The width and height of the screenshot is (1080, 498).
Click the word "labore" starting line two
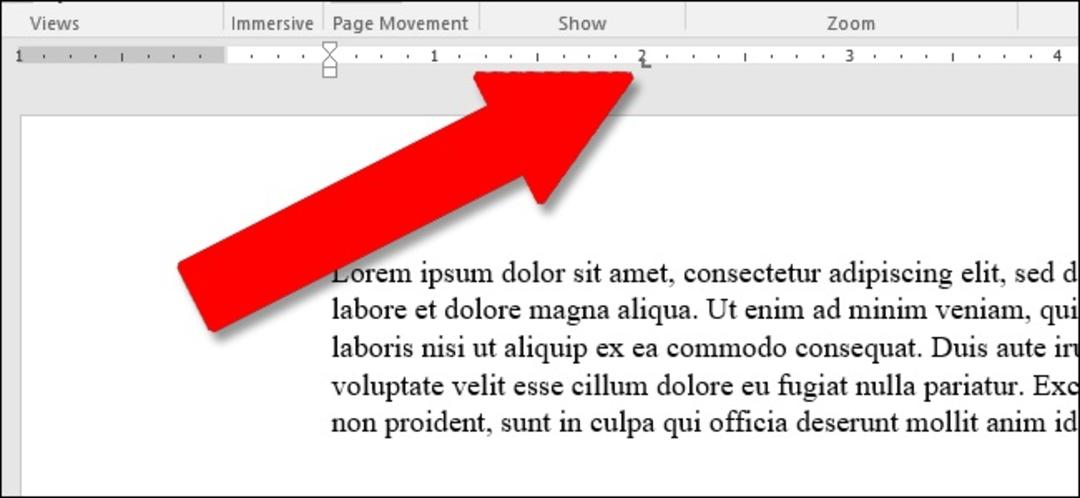[x=368, y=311]
